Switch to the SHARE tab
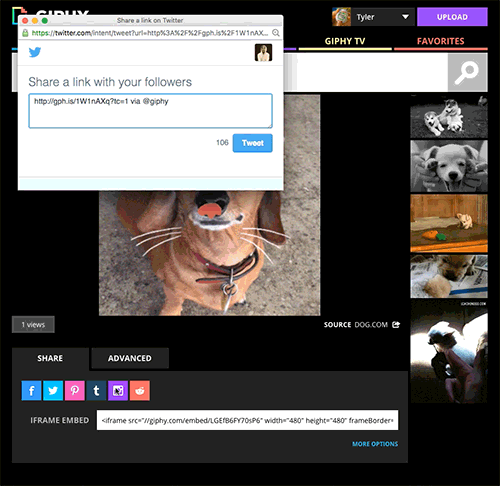The height and width of the screenshot is (486, 500). point(50,358)
